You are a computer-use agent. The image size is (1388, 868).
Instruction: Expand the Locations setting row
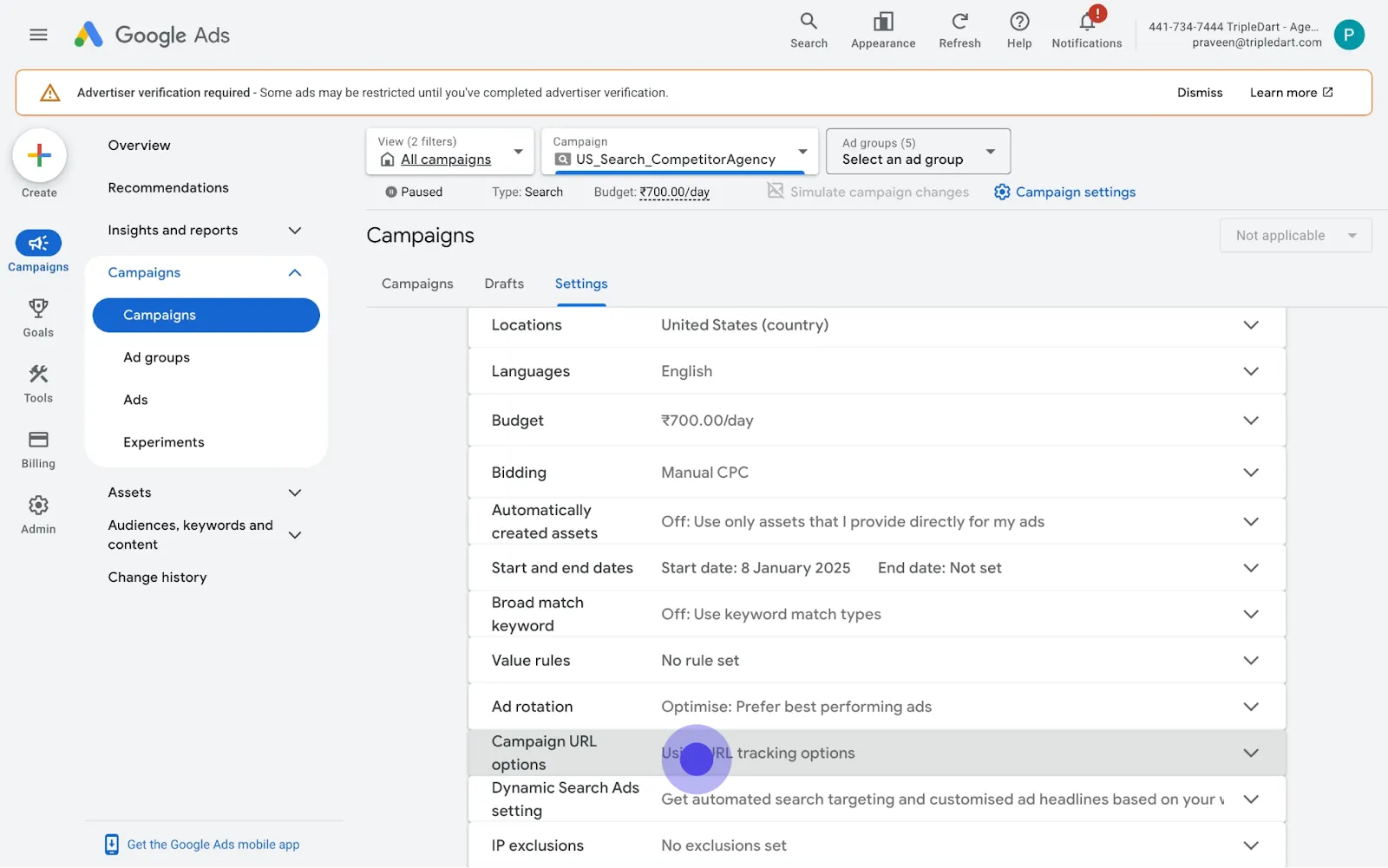[x=876, y=325]
